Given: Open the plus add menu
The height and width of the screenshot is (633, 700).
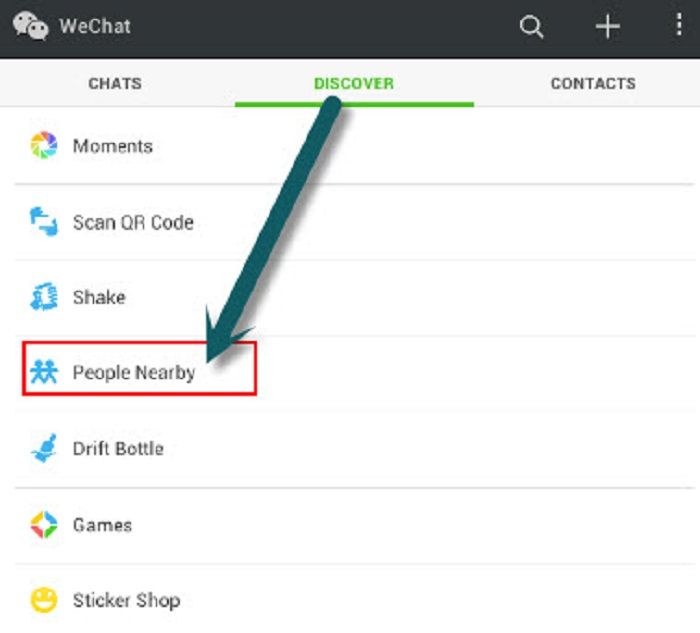Looking at the screenshot, I should (x=608, y=26).
